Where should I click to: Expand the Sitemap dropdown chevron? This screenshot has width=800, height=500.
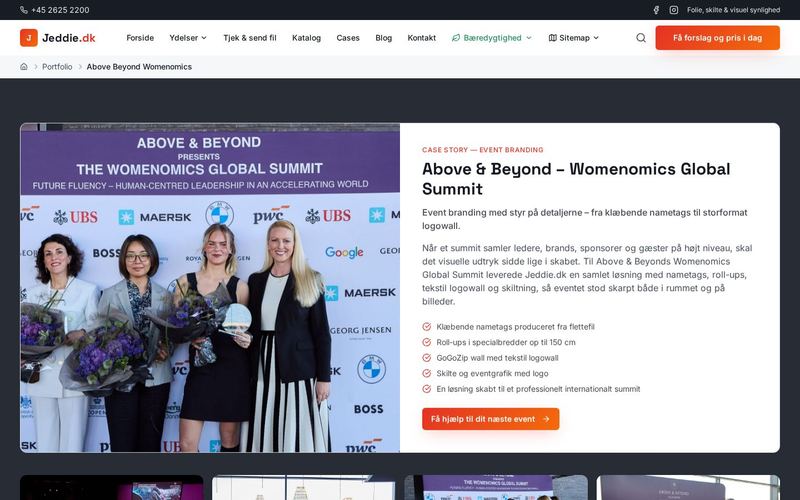(x=596, y=38)
